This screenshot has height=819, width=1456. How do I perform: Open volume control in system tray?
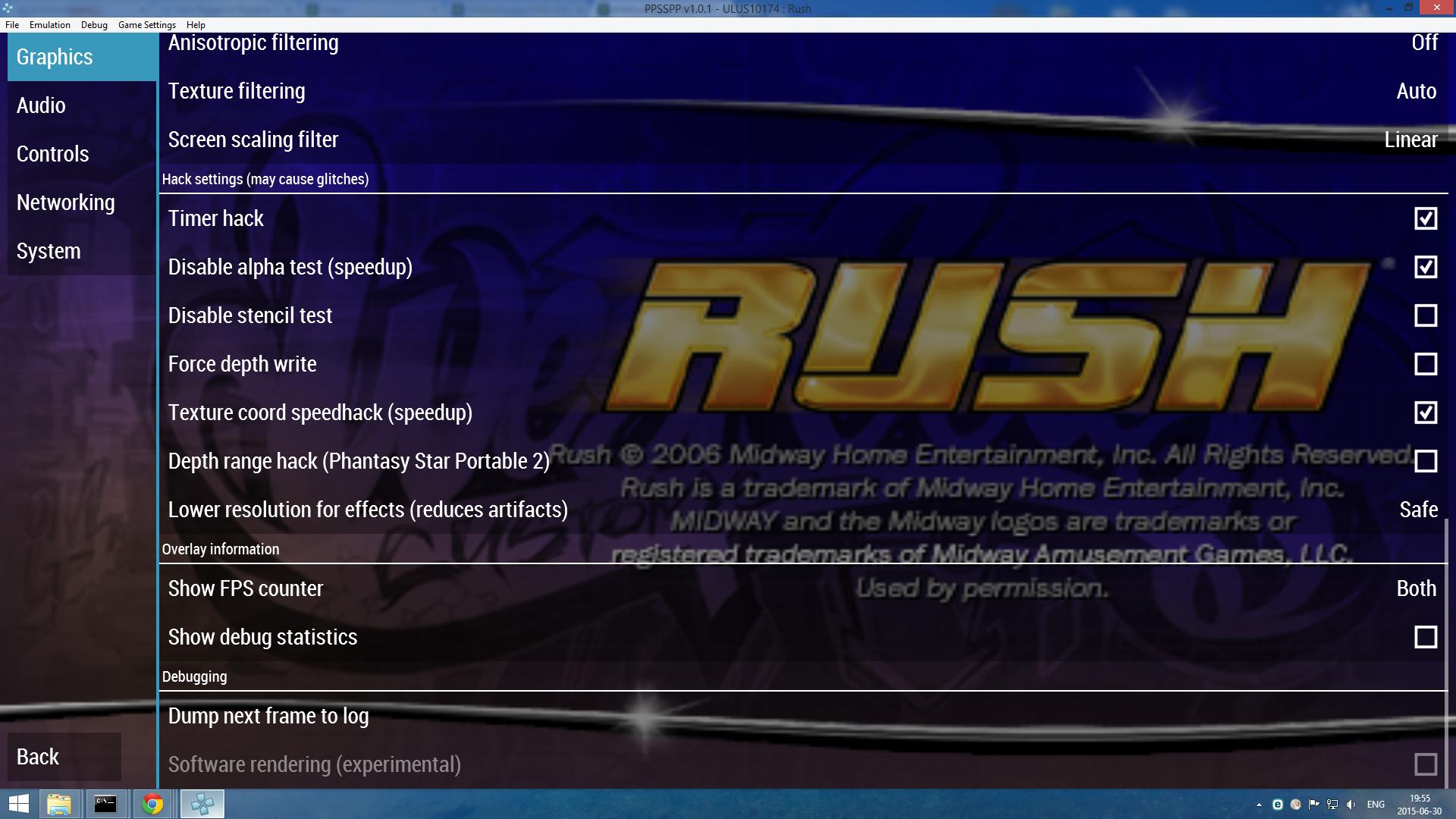click(x=1351, y=805)
